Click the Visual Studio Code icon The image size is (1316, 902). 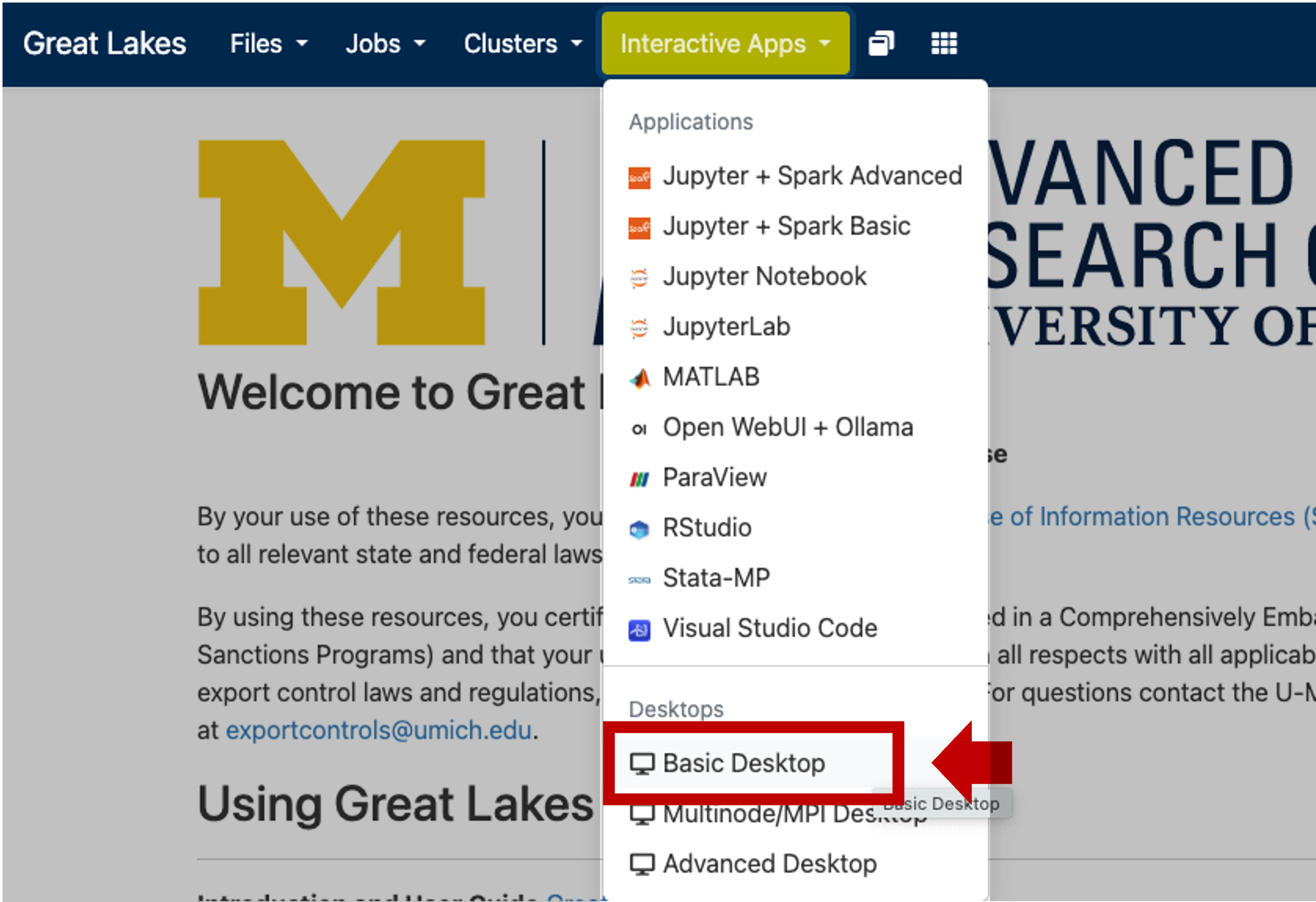pos(639,629)
